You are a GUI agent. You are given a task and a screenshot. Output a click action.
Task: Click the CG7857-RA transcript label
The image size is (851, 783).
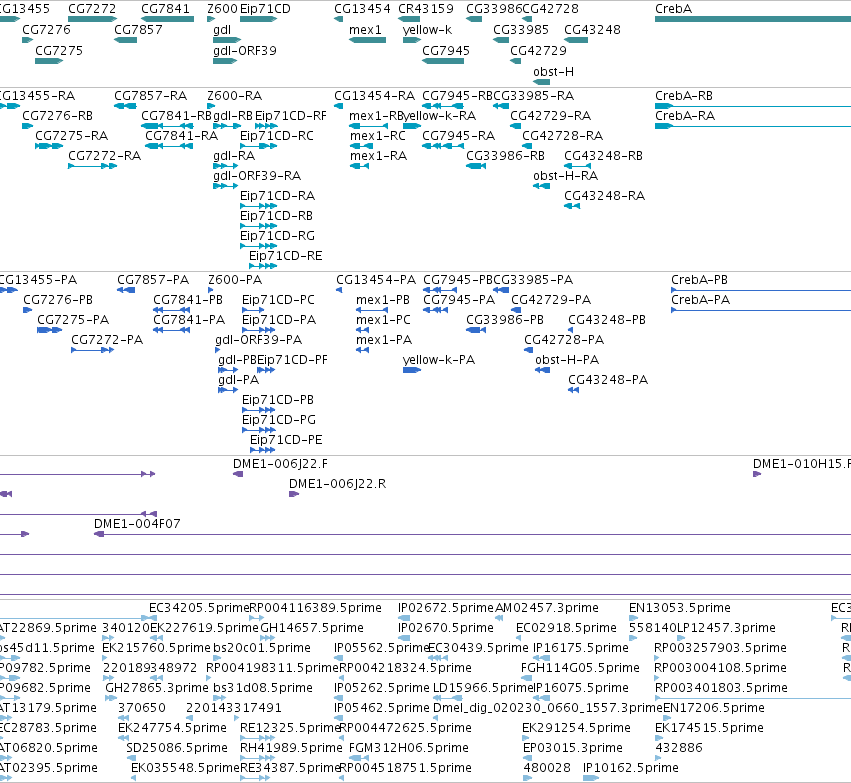point(150,96)
